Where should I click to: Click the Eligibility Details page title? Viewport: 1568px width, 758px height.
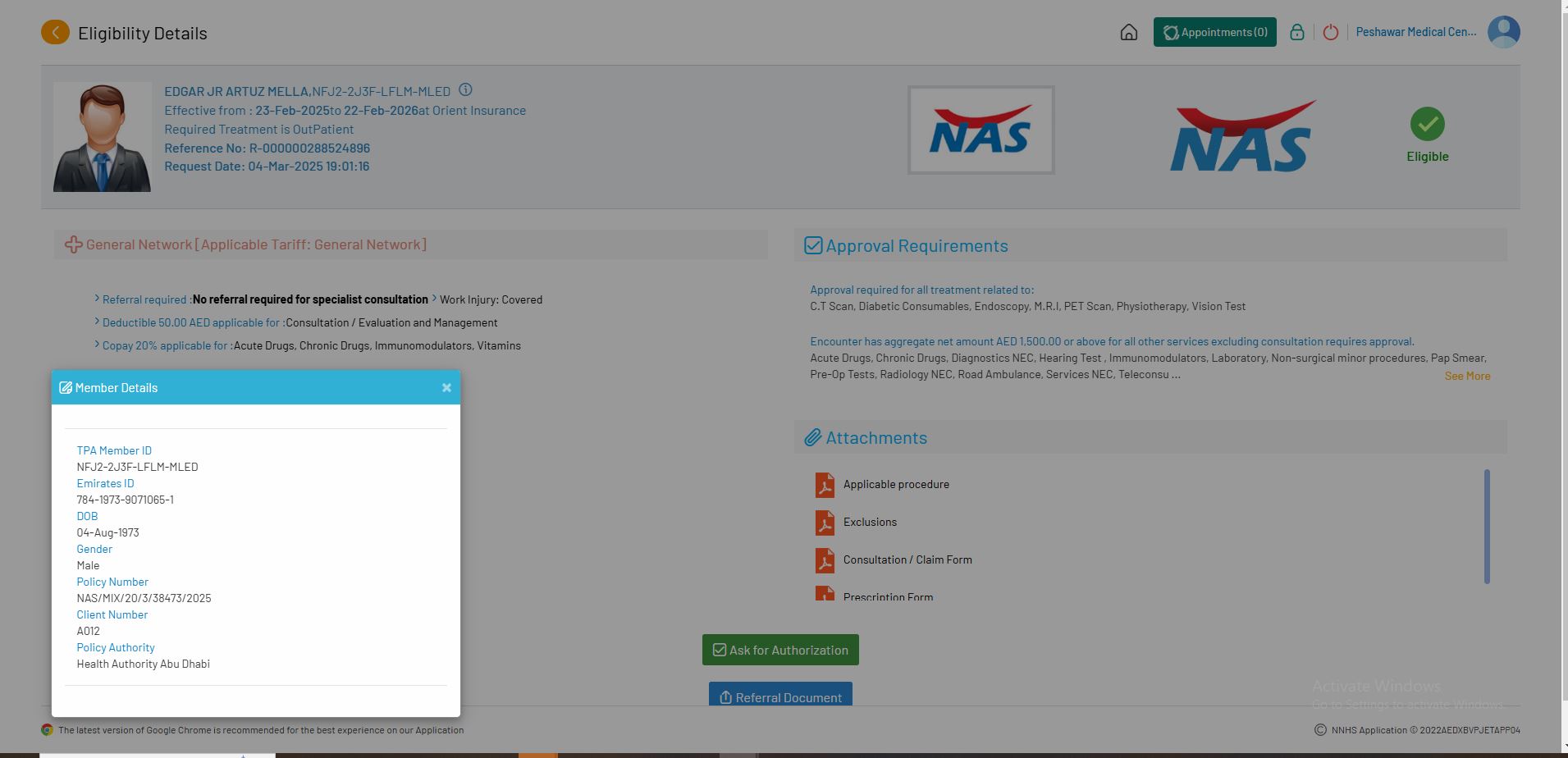[x=143, y=33]
